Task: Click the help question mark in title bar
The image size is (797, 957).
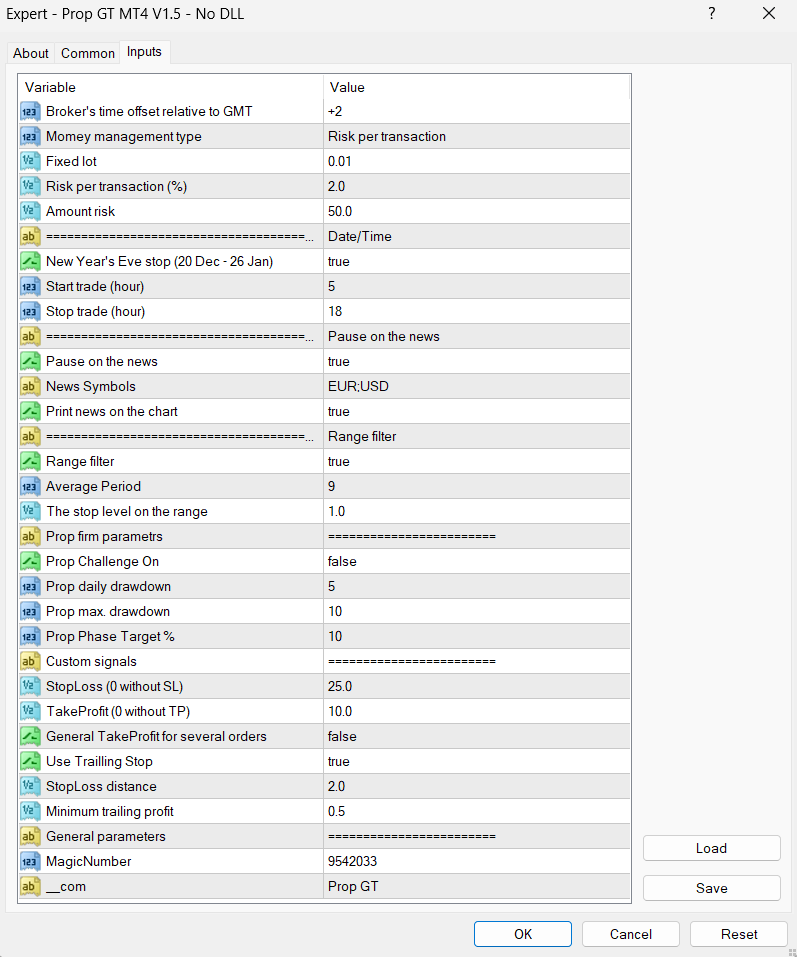Action: click(x=712, y=13)
